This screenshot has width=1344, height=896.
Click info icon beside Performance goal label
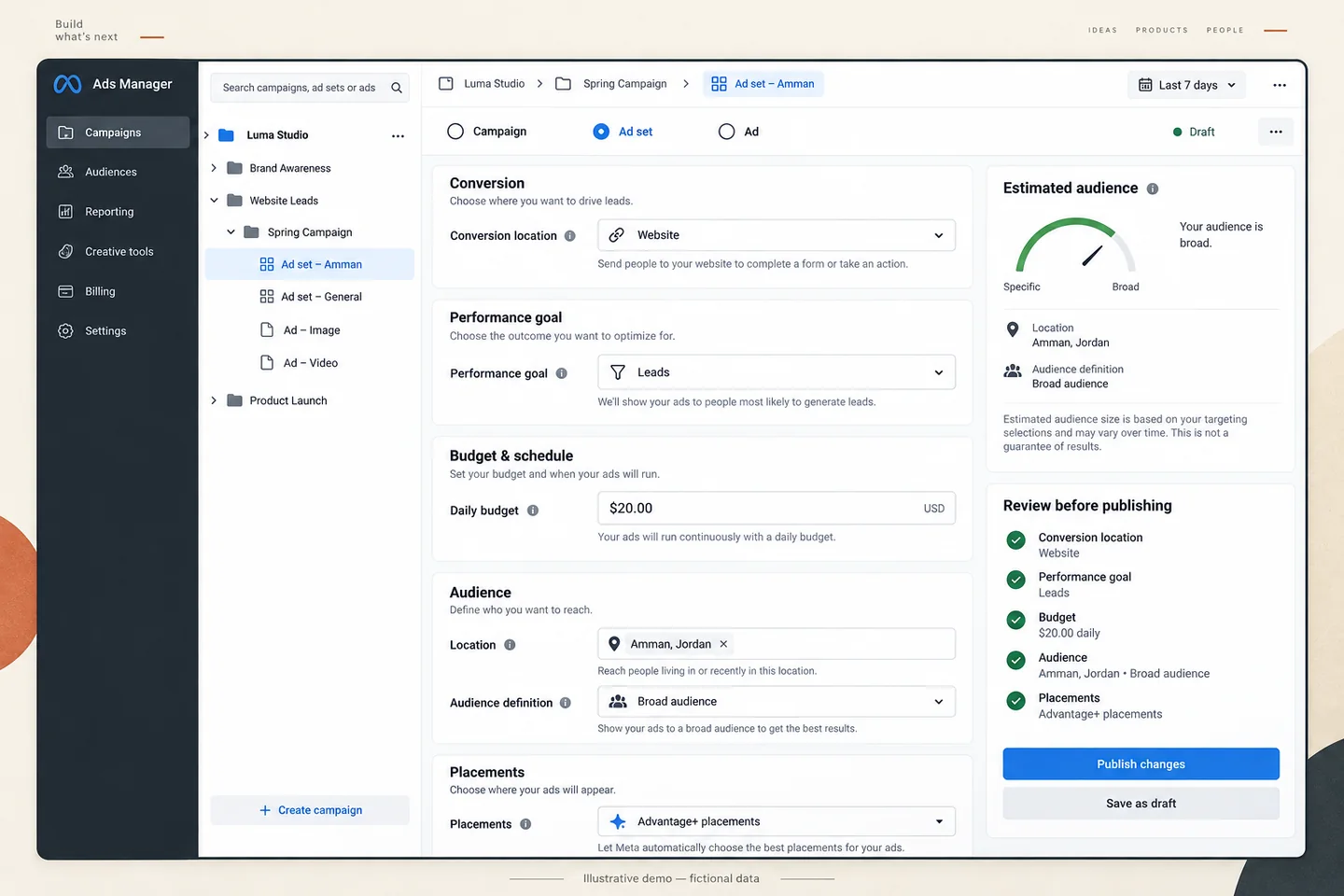click(x=562, y=373)
